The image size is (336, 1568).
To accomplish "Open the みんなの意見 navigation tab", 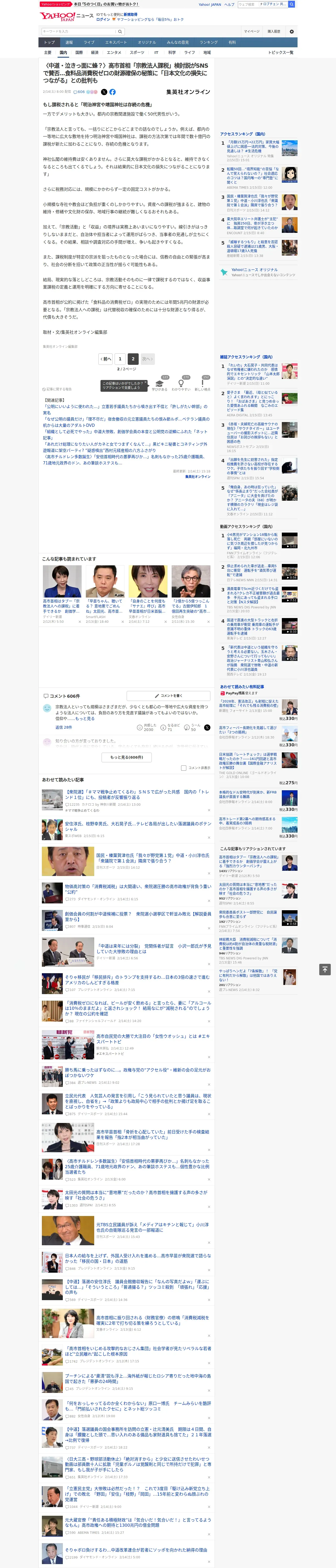I will tap(177, 42).
